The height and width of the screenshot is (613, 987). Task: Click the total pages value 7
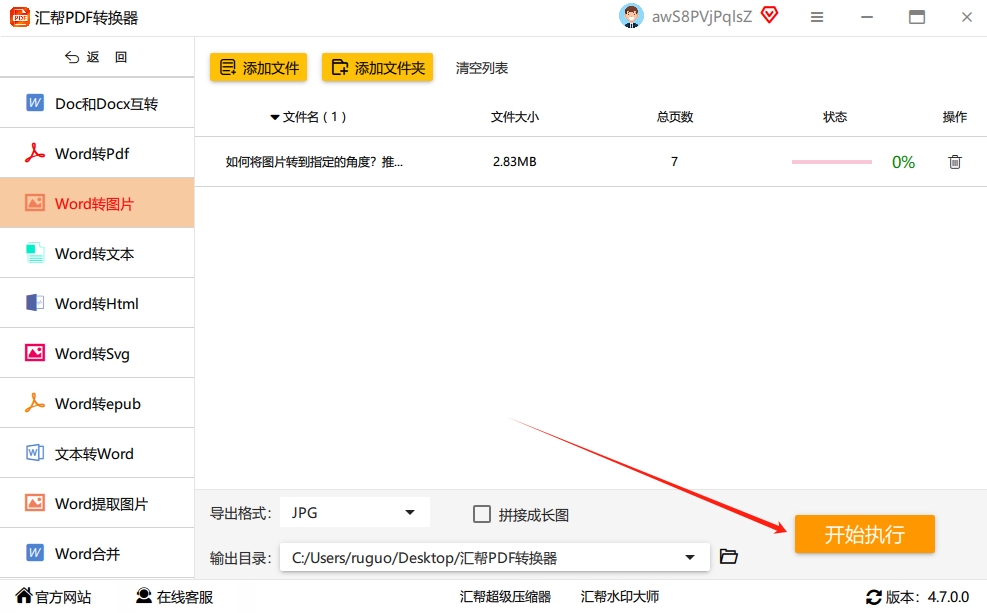point(674,162)
